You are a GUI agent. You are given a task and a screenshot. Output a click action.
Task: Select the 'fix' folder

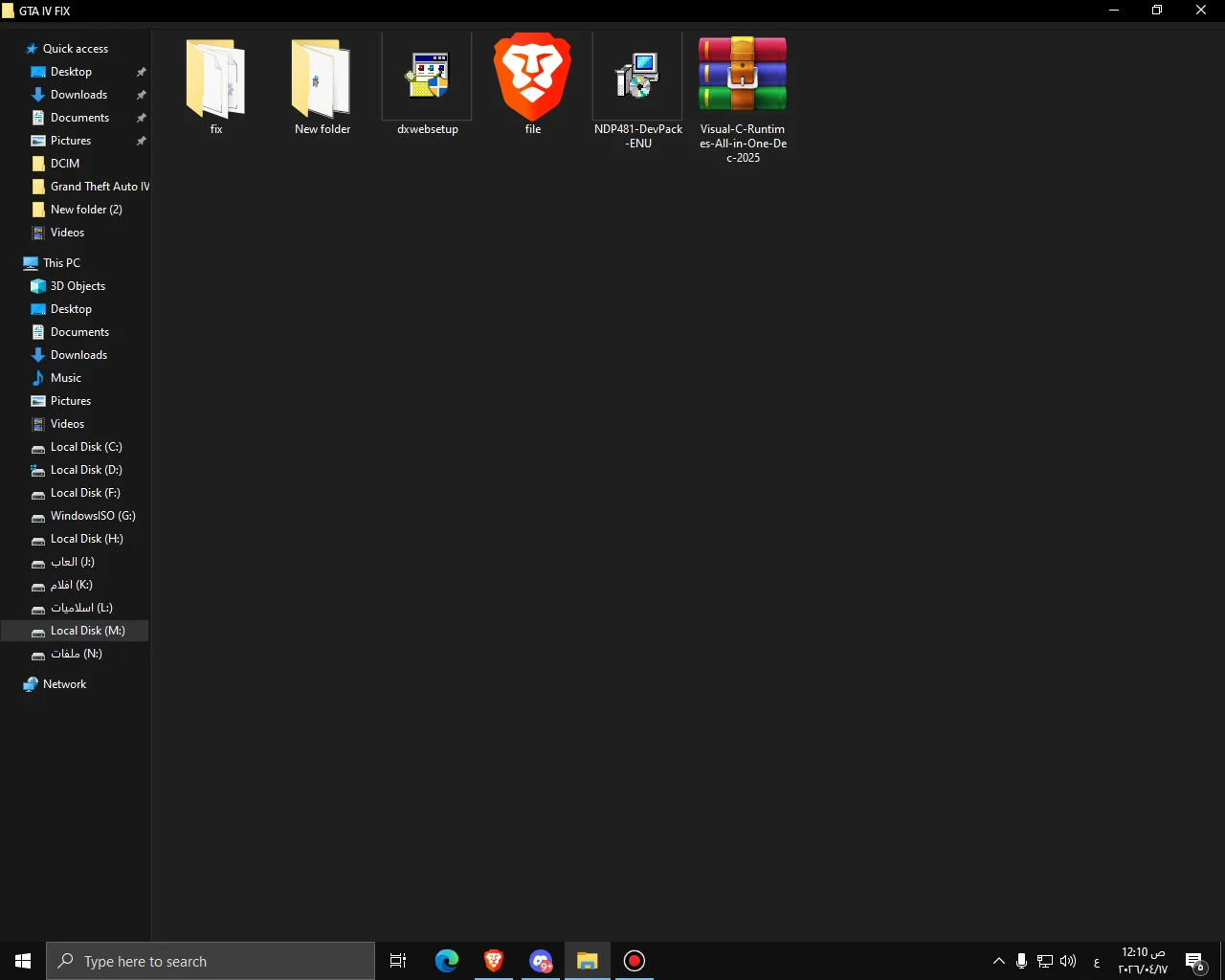click(216, 78)
